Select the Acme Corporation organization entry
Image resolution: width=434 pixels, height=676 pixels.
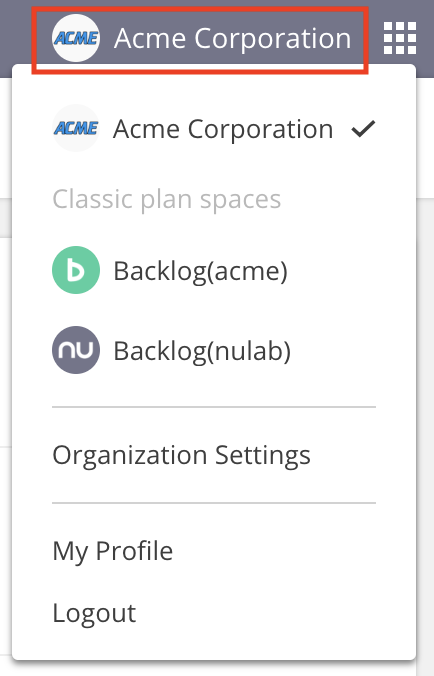click(x=214, y=128)
